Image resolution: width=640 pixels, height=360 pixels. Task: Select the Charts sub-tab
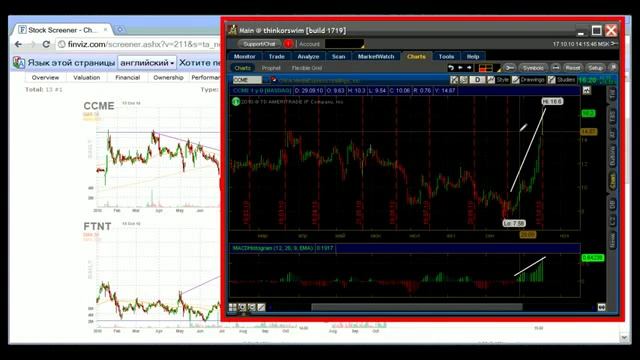(x=242, y=68)
